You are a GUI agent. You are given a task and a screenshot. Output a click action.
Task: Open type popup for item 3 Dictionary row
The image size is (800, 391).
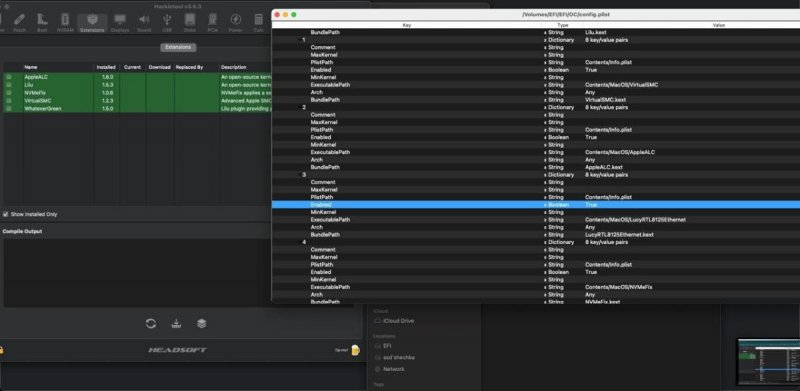pos(545,175)
